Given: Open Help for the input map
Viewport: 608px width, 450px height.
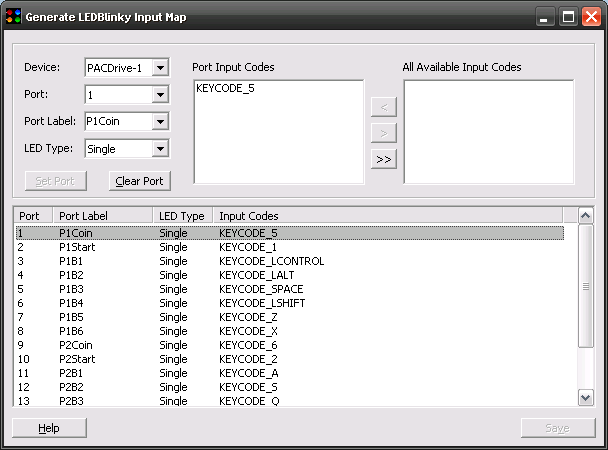Looking at the screenshot, I should pyautogui.click(x=49, y=428).
